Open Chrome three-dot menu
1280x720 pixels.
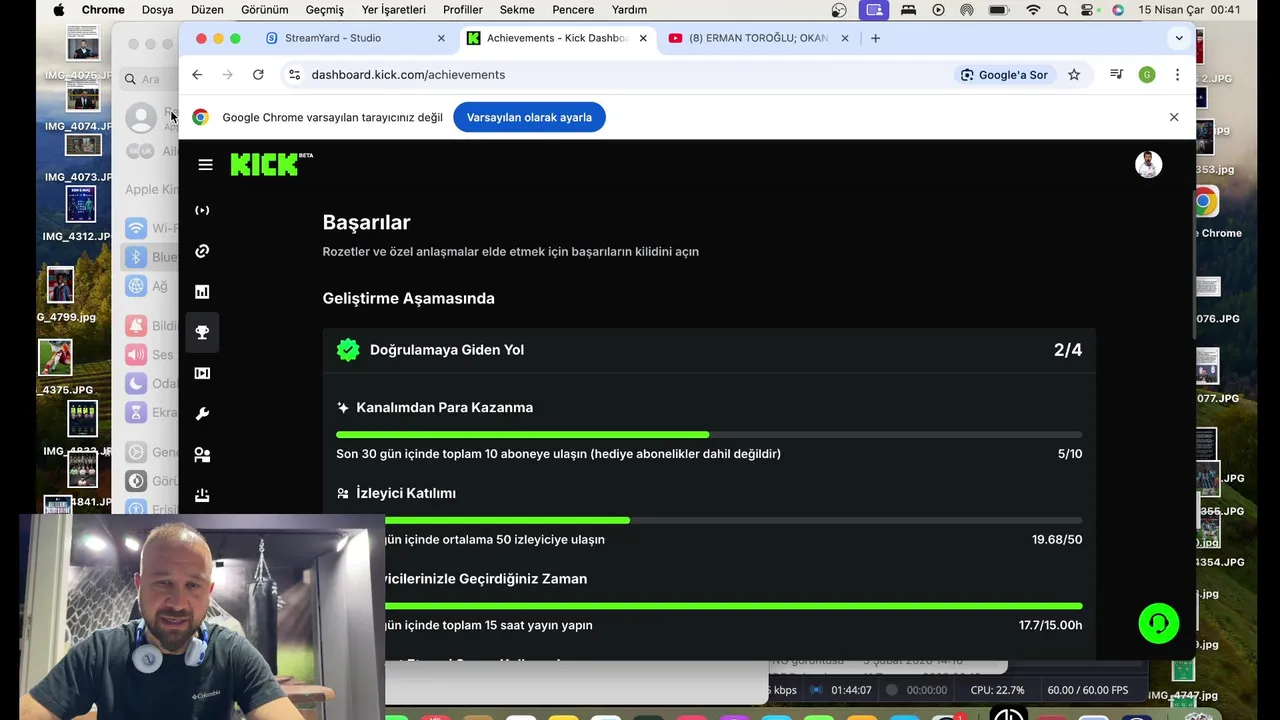tap(1177, 75)
